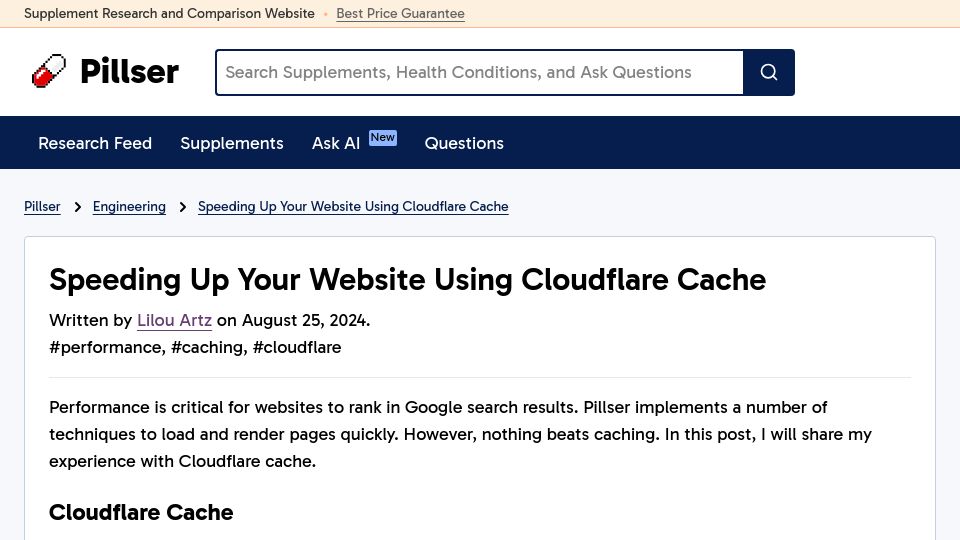
Task: Click the 'August 25, 2024' date text
Action: (x=305, y=320)
